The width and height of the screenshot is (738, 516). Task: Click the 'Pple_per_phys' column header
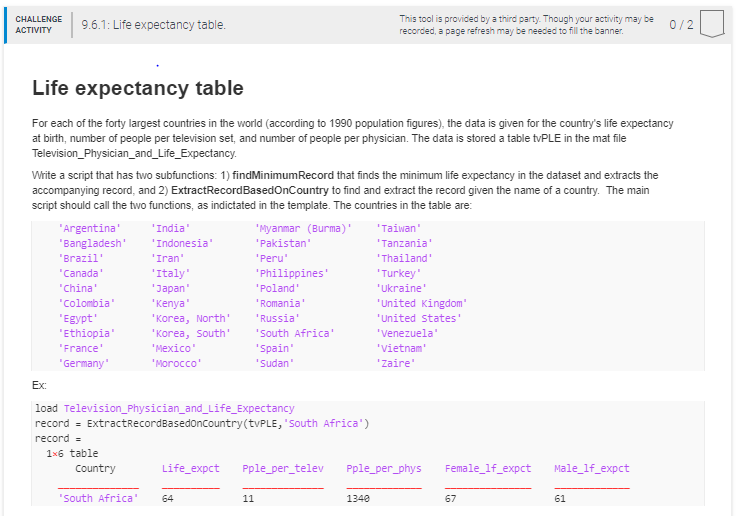point(384,468)
